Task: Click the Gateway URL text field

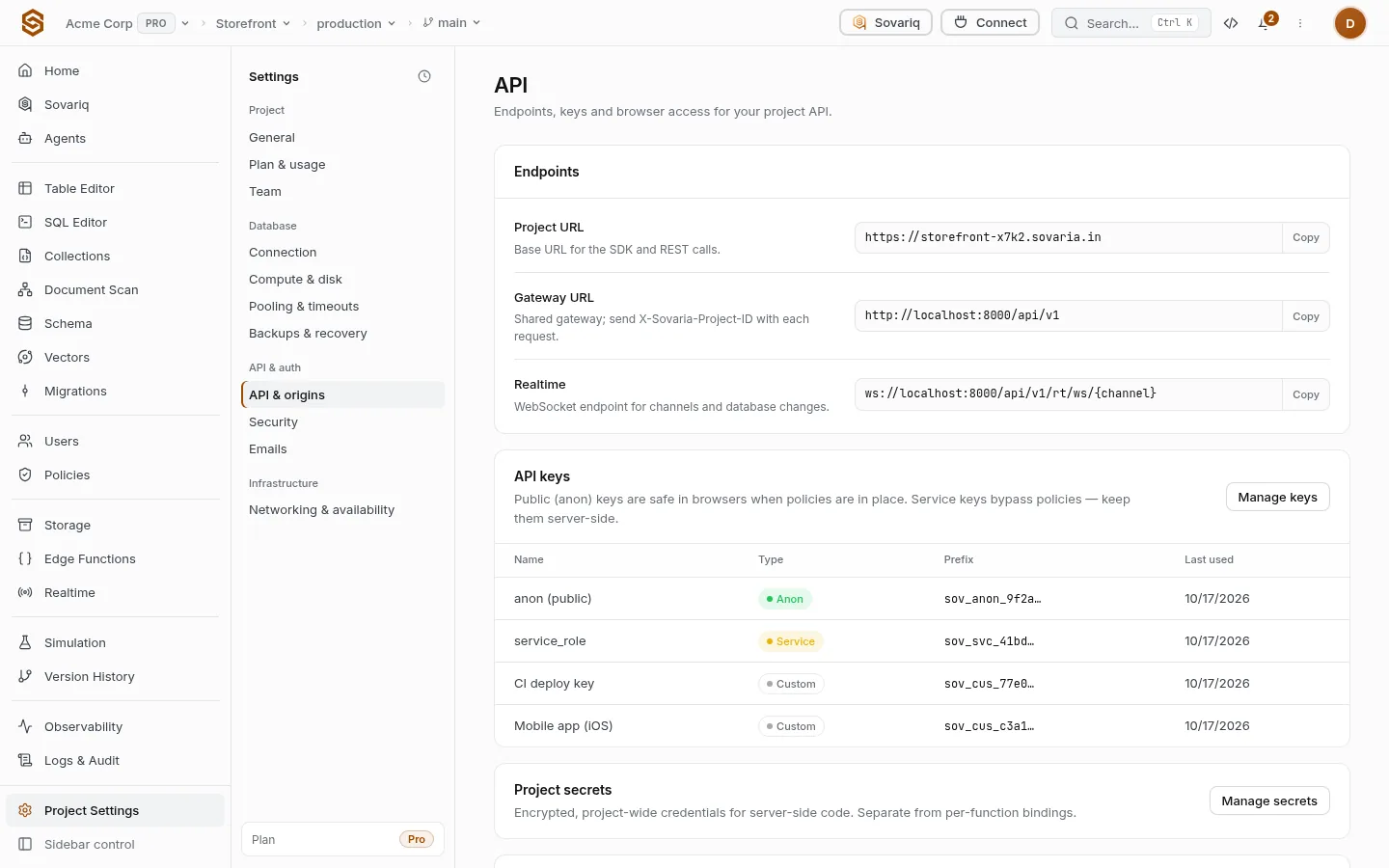Action: pos(1068,315)
